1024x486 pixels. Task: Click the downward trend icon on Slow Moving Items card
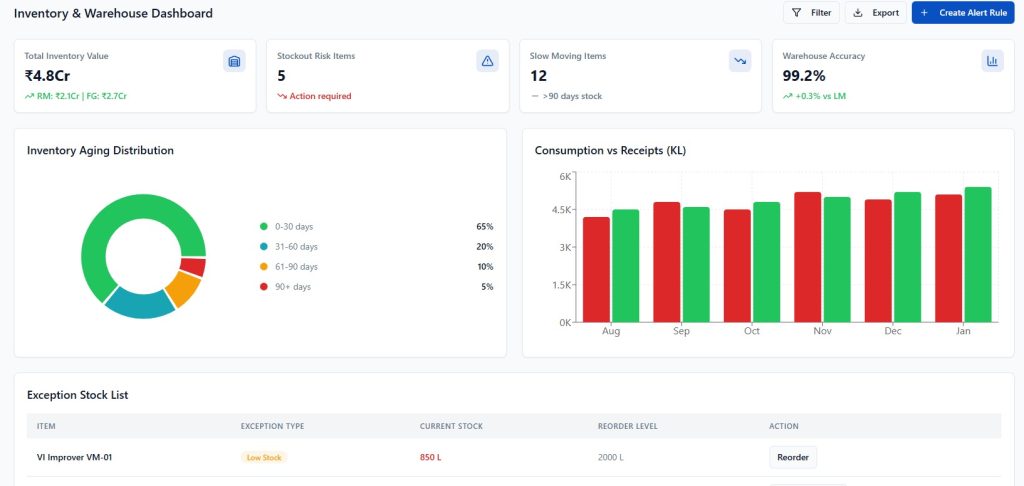(740, 61)
